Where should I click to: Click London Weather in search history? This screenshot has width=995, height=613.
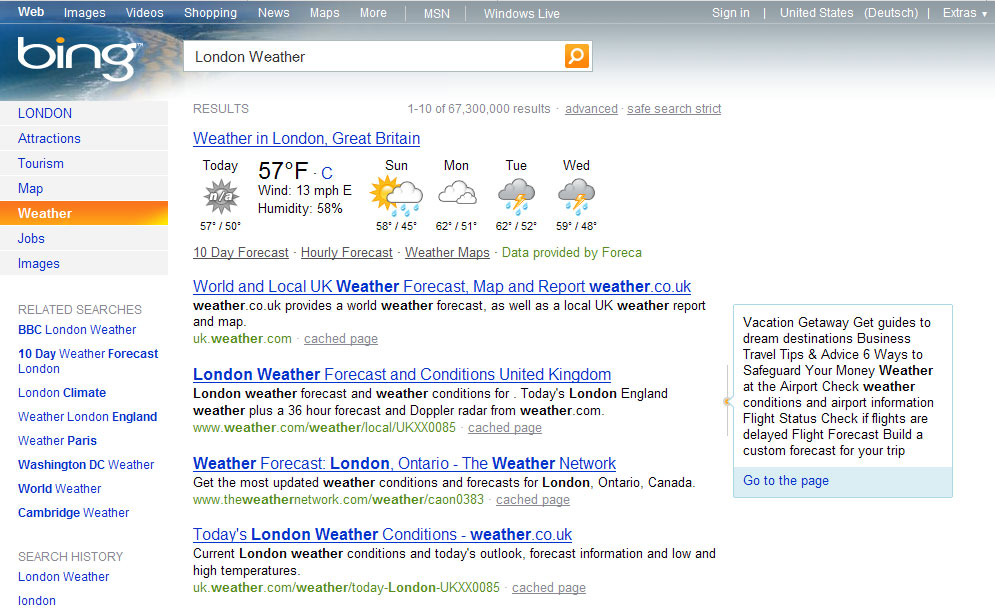pos(63,577)
